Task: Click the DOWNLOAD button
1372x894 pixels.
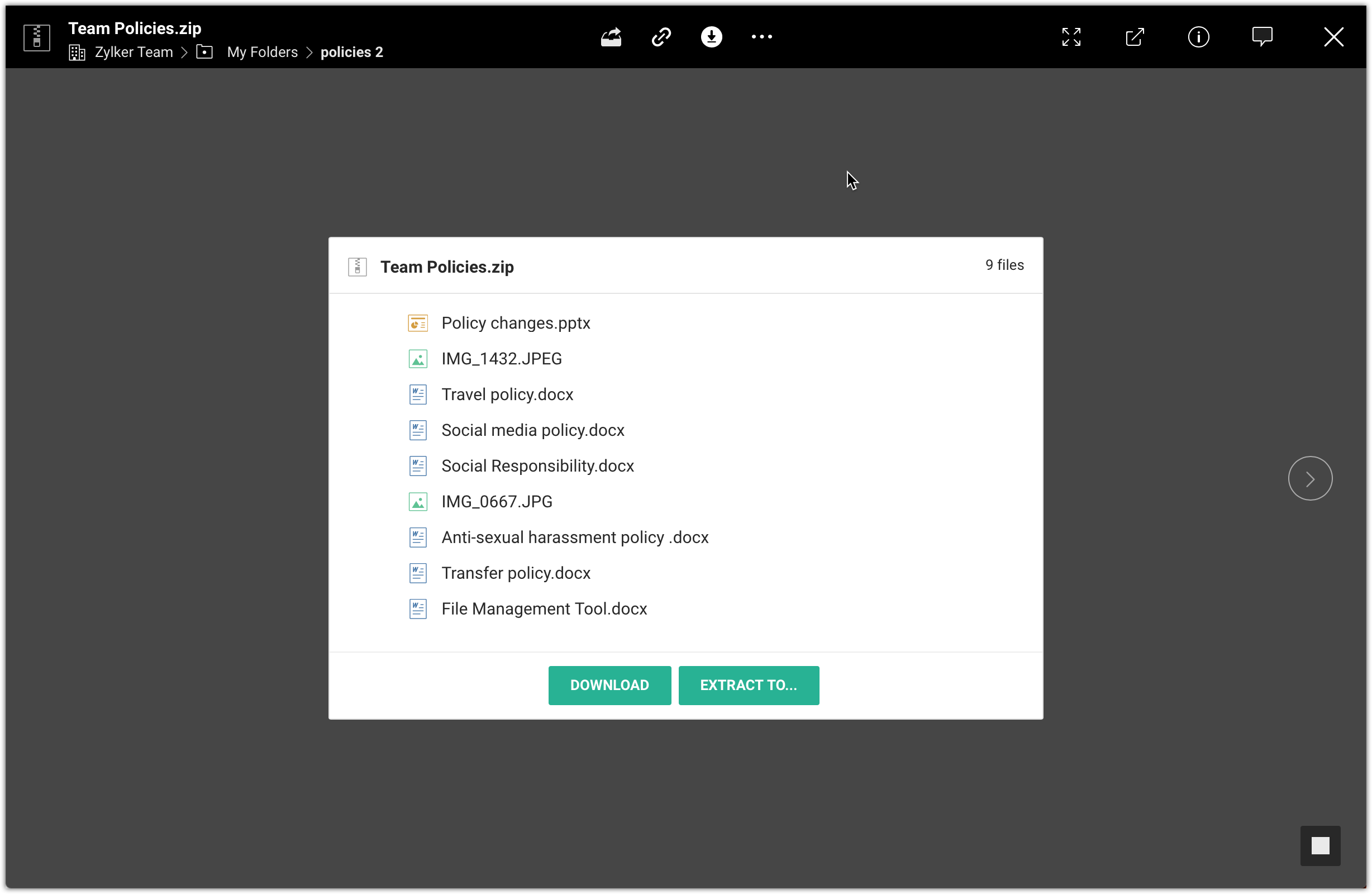Action: pyautogui.click(x=609, y=684)
